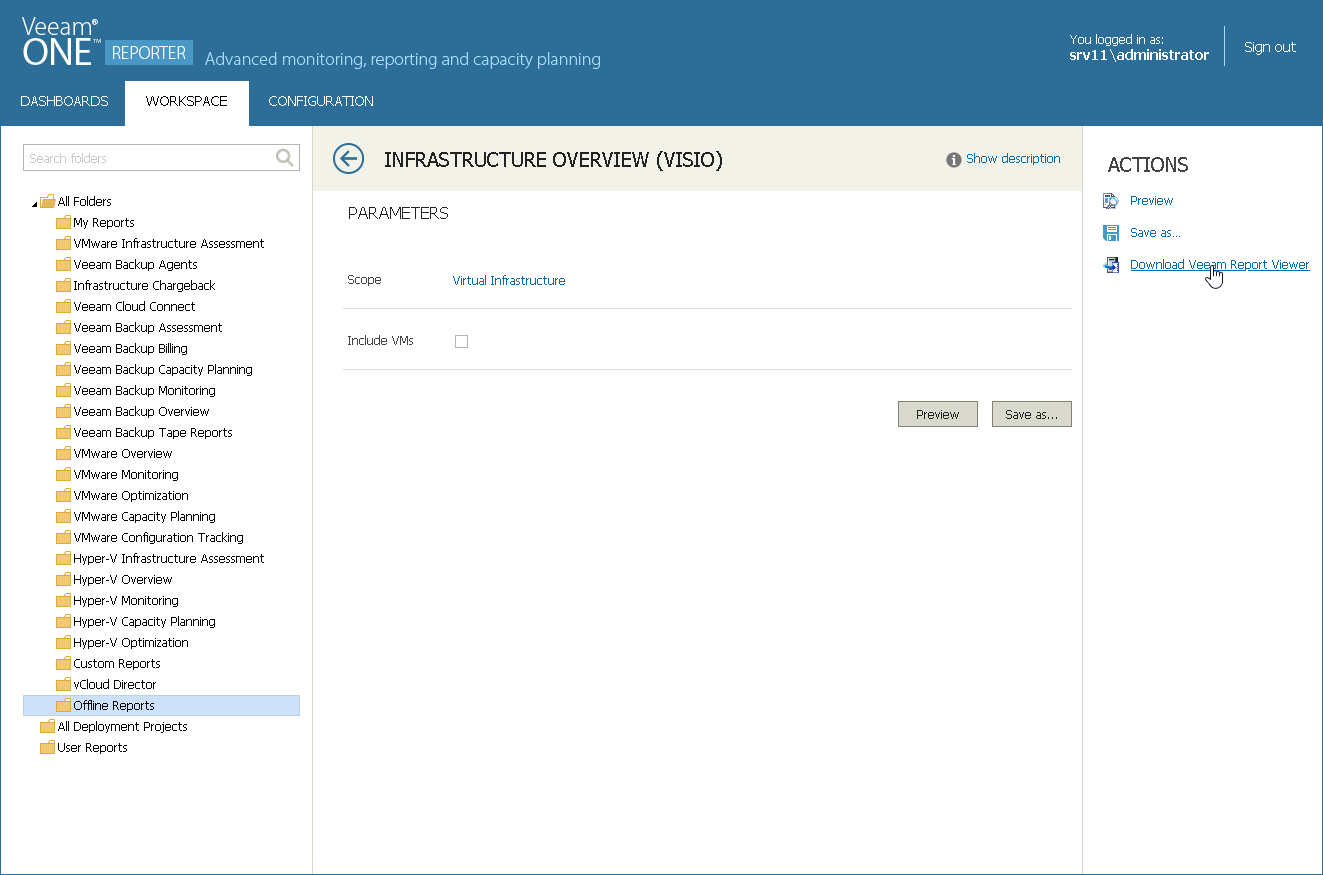Select Veeam Backup Assessment folder
The width and height of the screenshot is (1323, 875).
(148, 327)
